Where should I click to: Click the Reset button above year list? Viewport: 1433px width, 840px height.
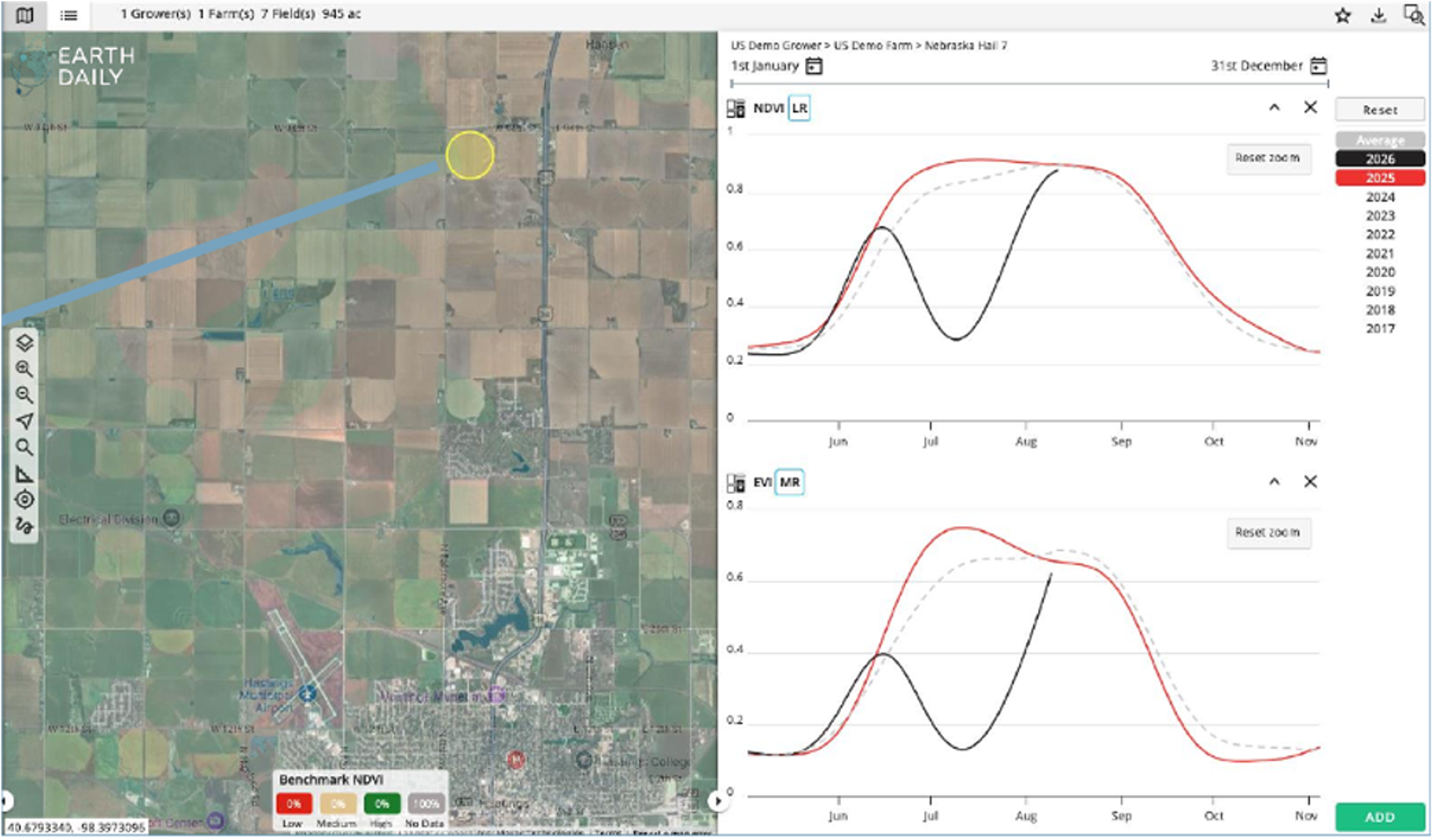click(x=1380, y=110)
